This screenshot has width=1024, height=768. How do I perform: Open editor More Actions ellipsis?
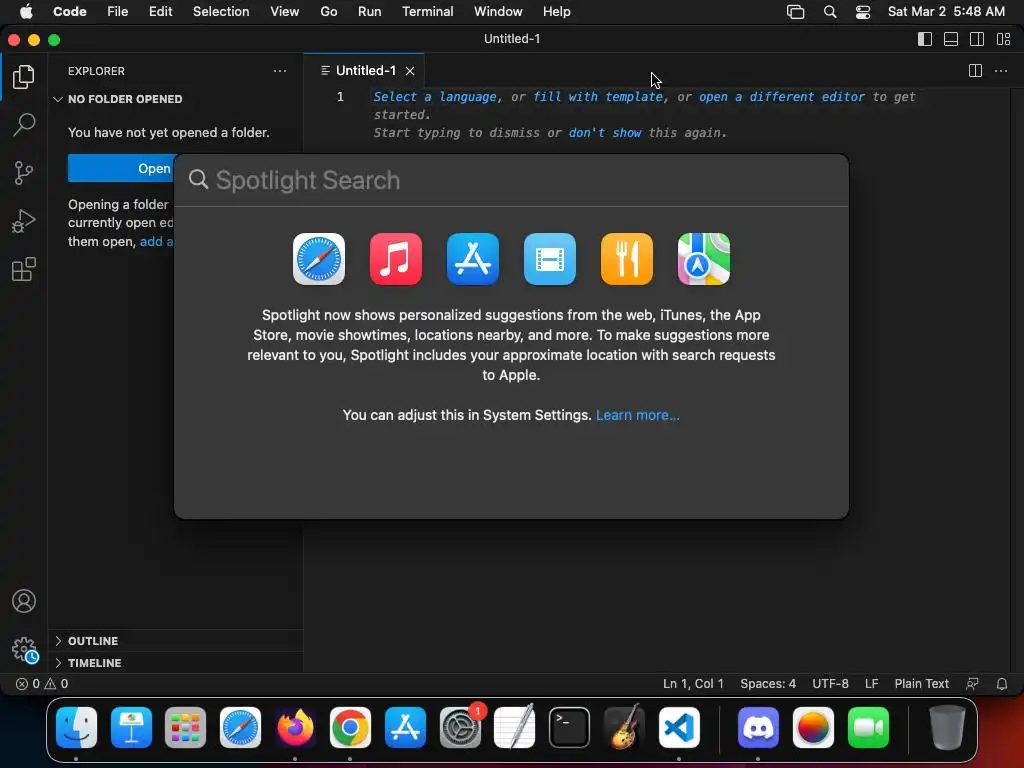(1000, 71)
